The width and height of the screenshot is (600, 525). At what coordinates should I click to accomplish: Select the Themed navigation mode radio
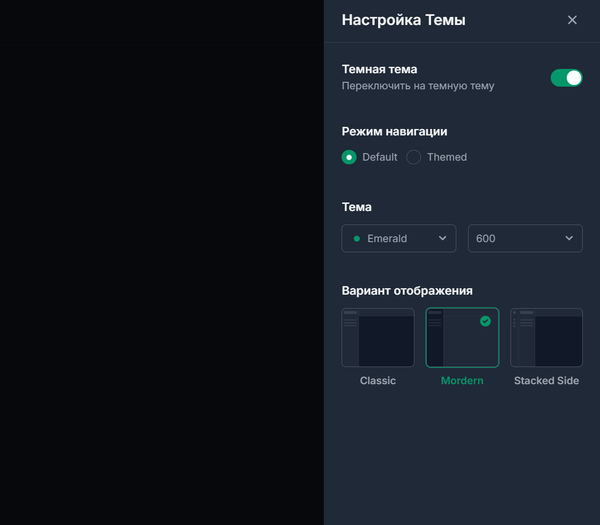(414, 157)
